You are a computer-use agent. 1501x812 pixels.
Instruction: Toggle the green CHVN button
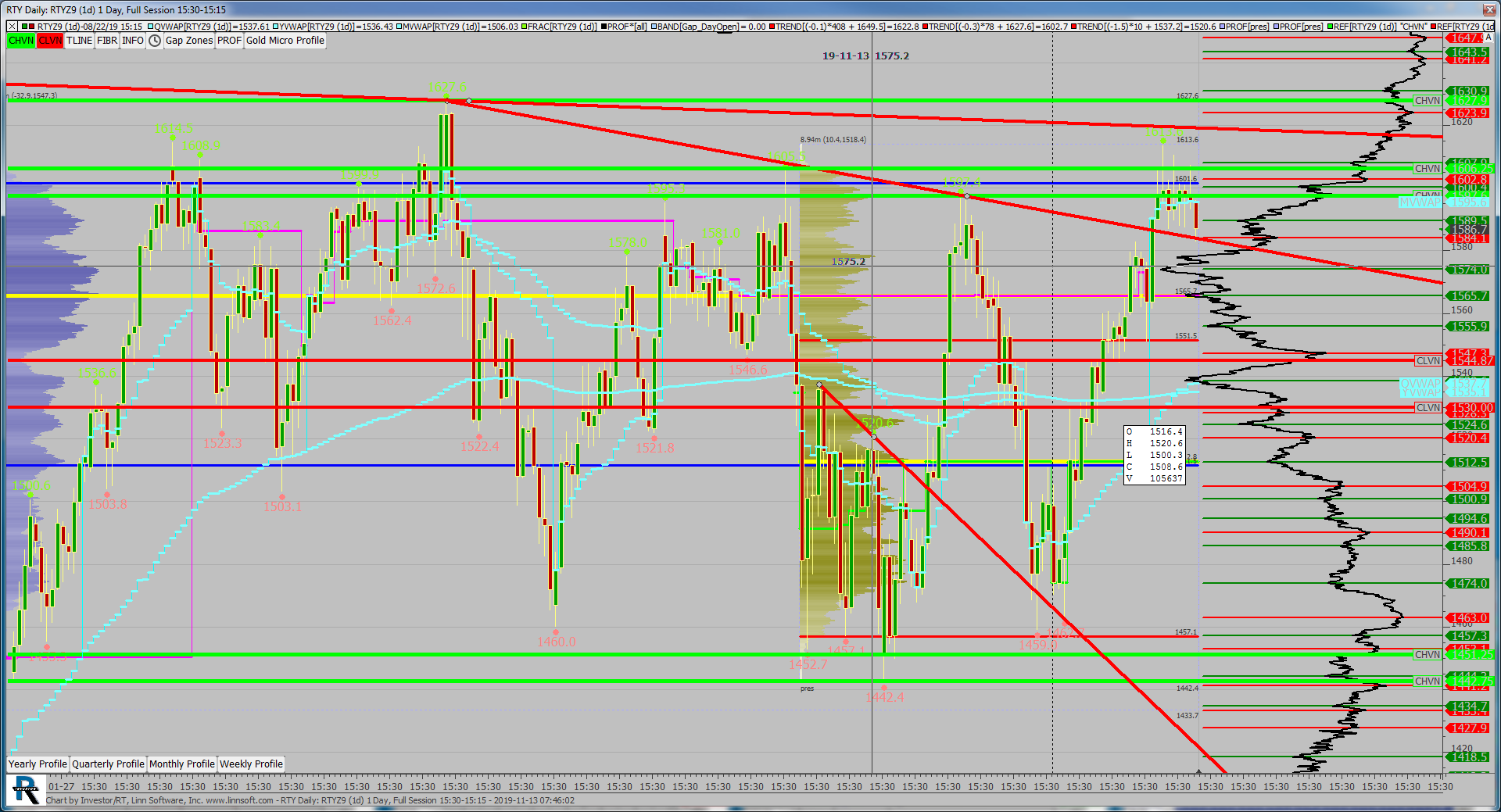click(21, 41)
